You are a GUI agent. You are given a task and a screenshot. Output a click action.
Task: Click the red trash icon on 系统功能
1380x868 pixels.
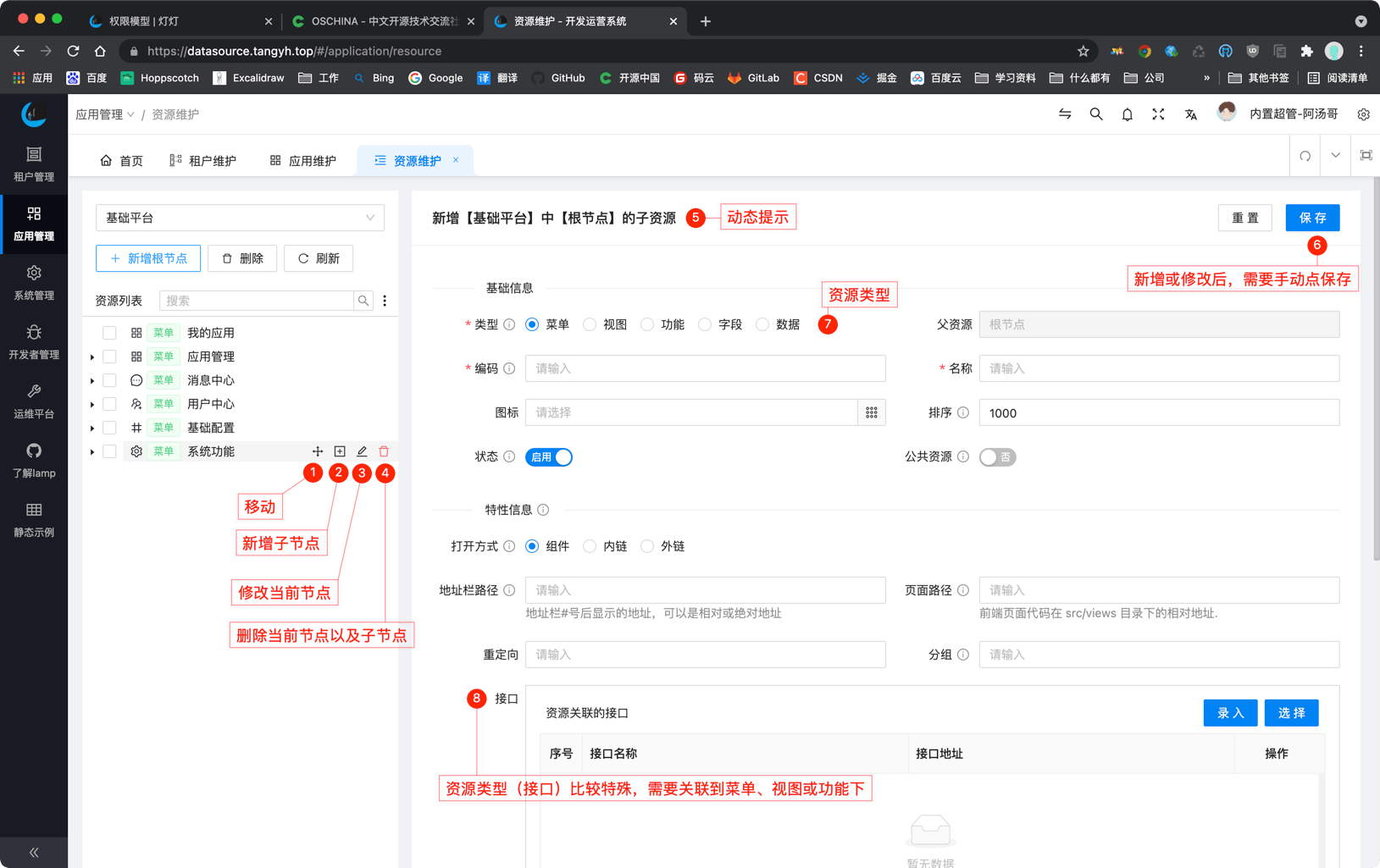pos(384,451)
